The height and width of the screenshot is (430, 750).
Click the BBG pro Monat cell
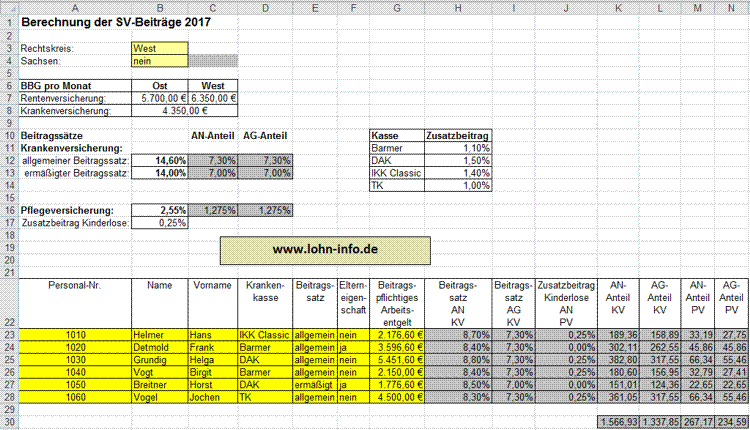(75, 86)
